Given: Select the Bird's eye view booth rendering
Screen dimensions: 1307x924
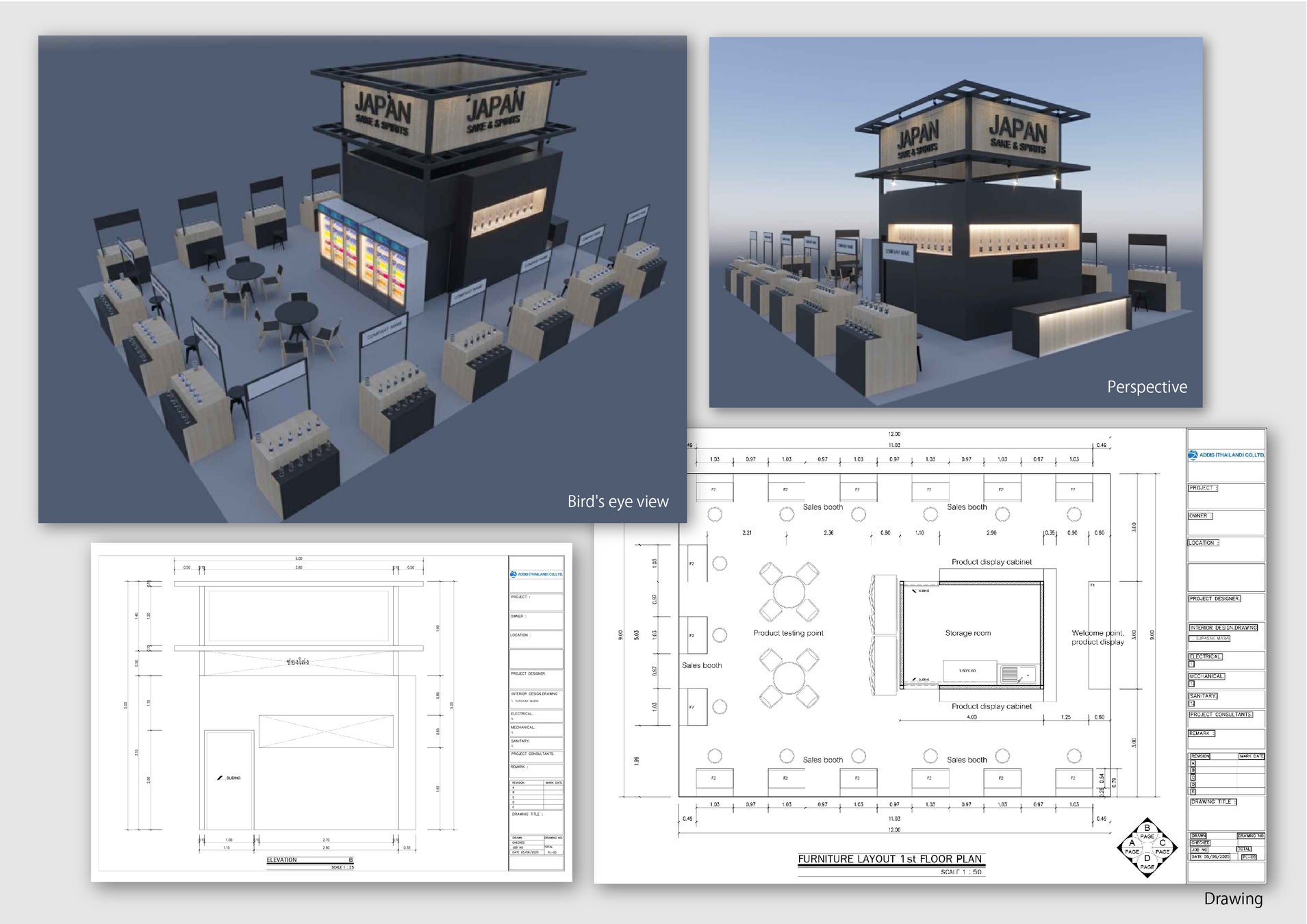Looking at the screenshot, I should (x=362, y=279).
